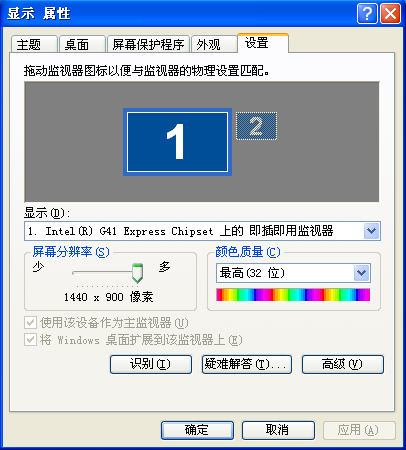Toggle 将 Windows 桌面扩展到该监视器上 checkbox

click(x=31, y=340)
